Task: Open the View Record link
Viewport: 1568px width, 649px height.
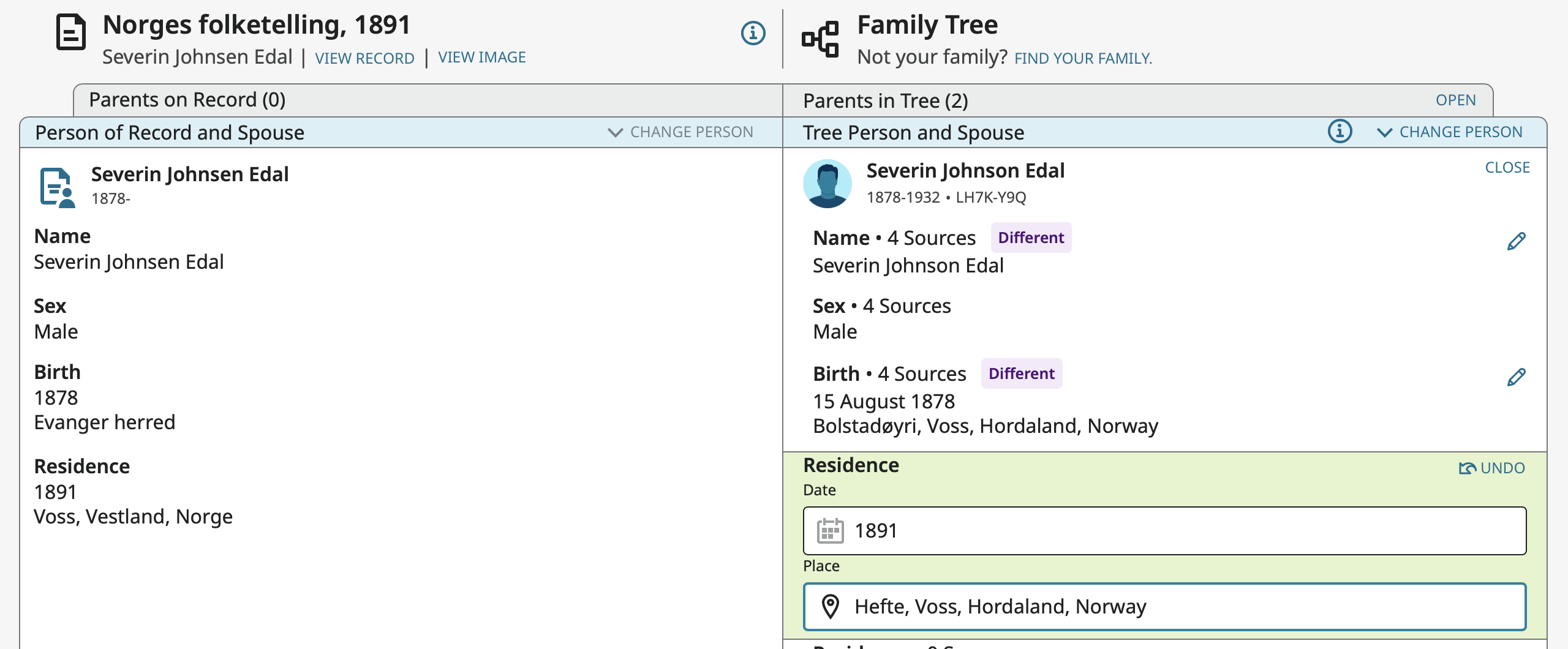Action: tap(364, 58)
